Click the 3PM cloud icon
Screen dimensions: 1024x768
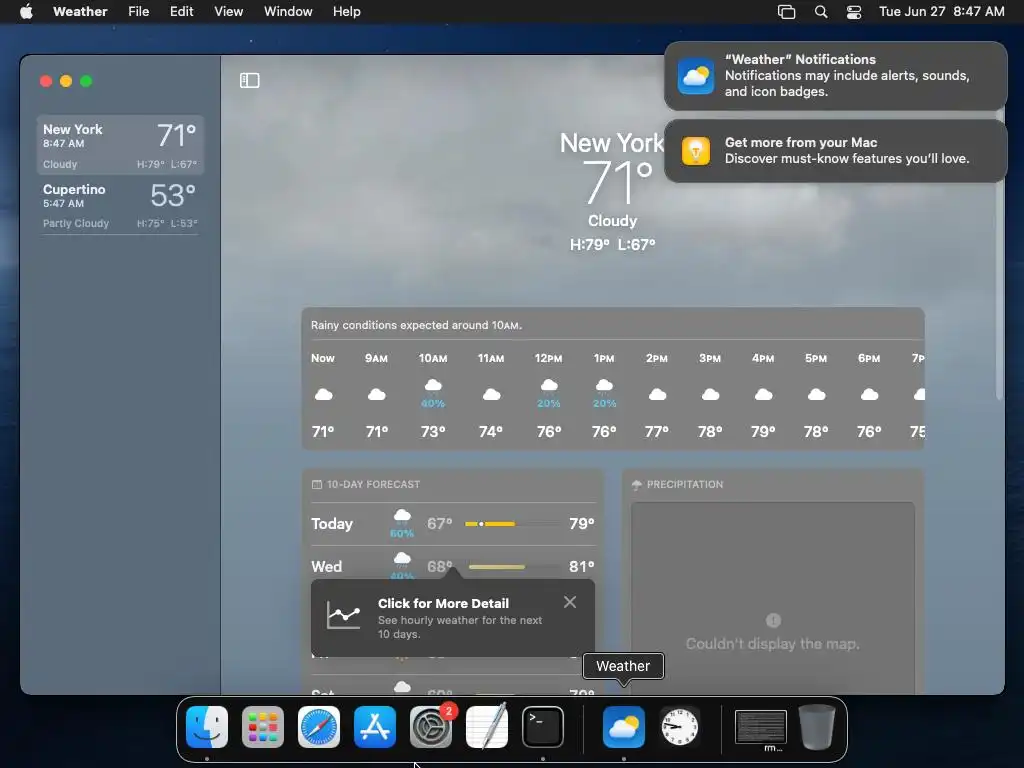(x=710, y=394)
